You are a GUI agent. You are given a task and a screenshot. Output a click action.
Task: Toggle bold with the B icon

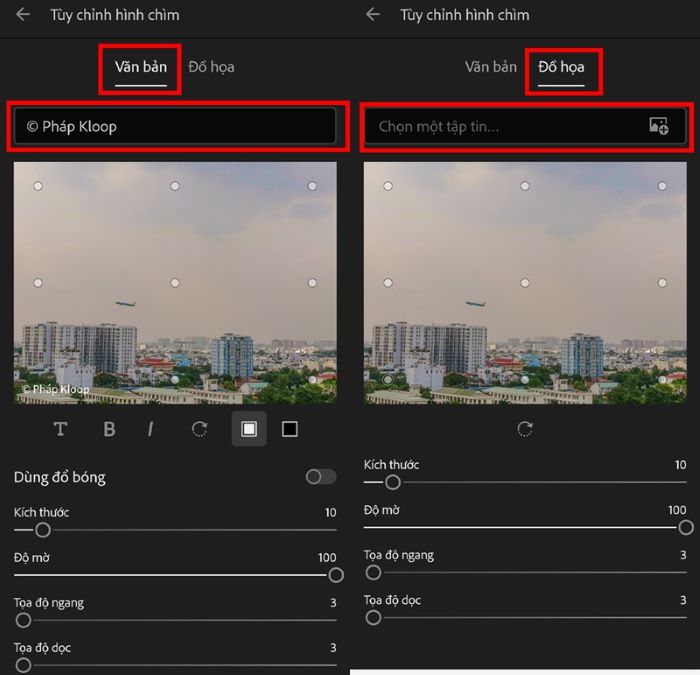coord(109,429)
